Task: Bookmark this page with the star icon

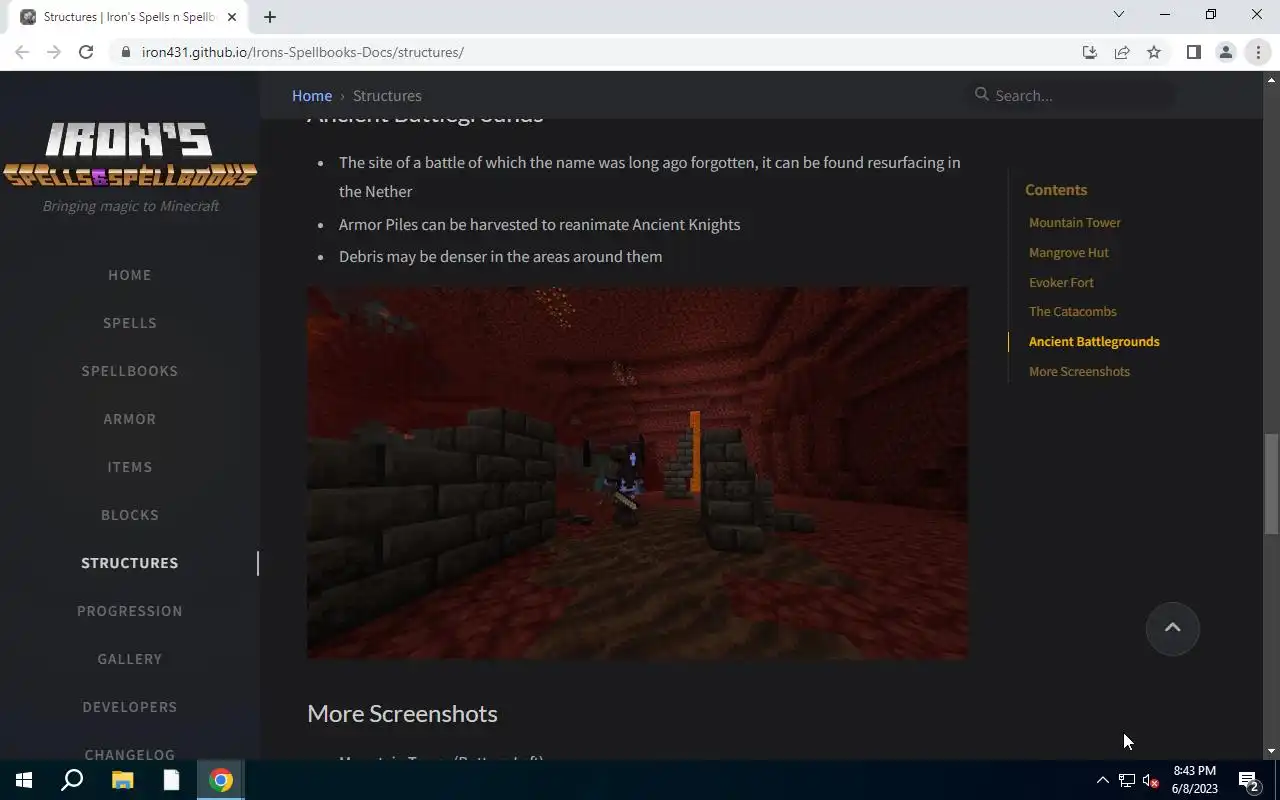Action: tap(1154, 52)
